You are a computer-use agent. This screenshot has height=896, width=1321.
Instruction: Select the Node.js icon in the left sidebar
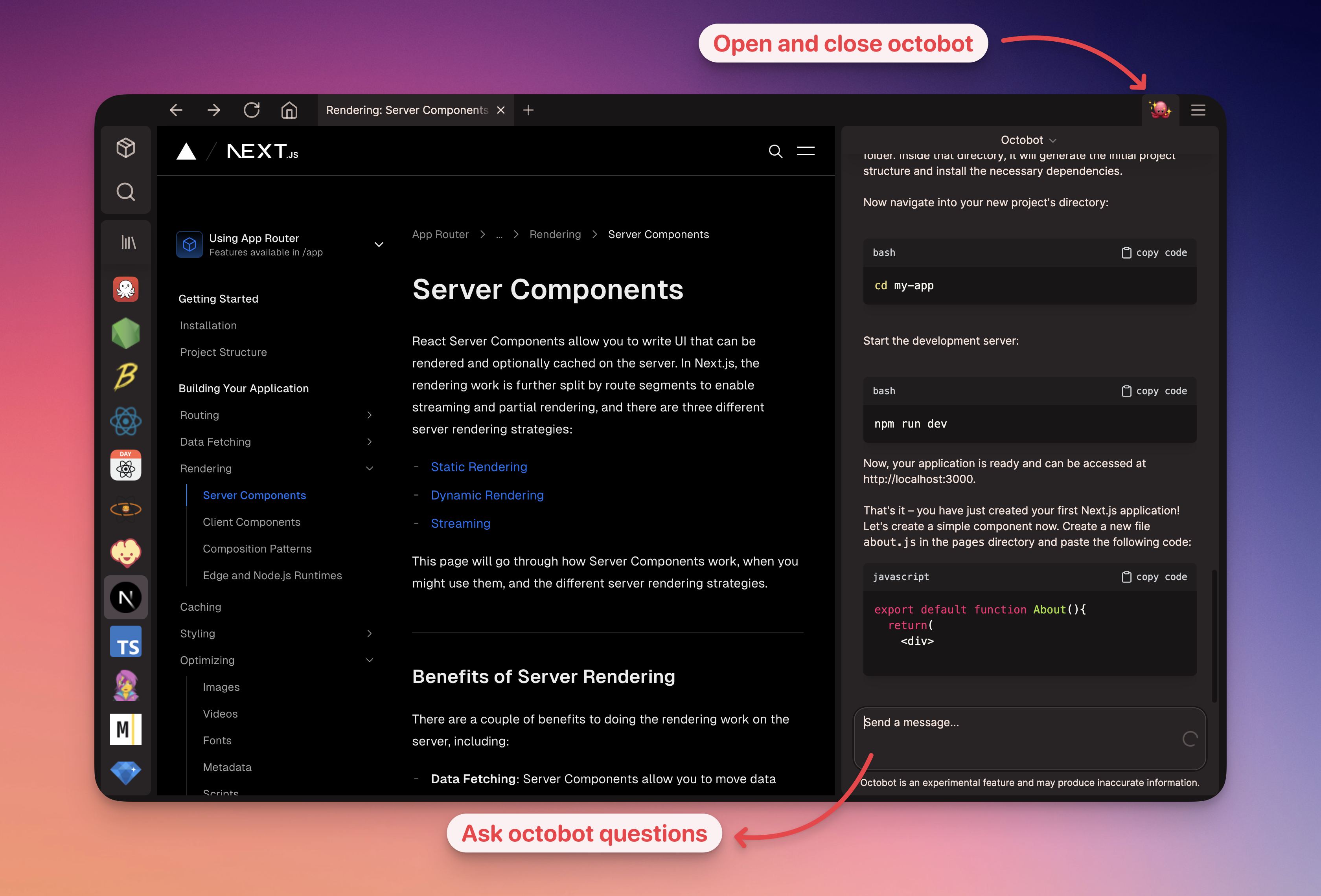[126, 333]
